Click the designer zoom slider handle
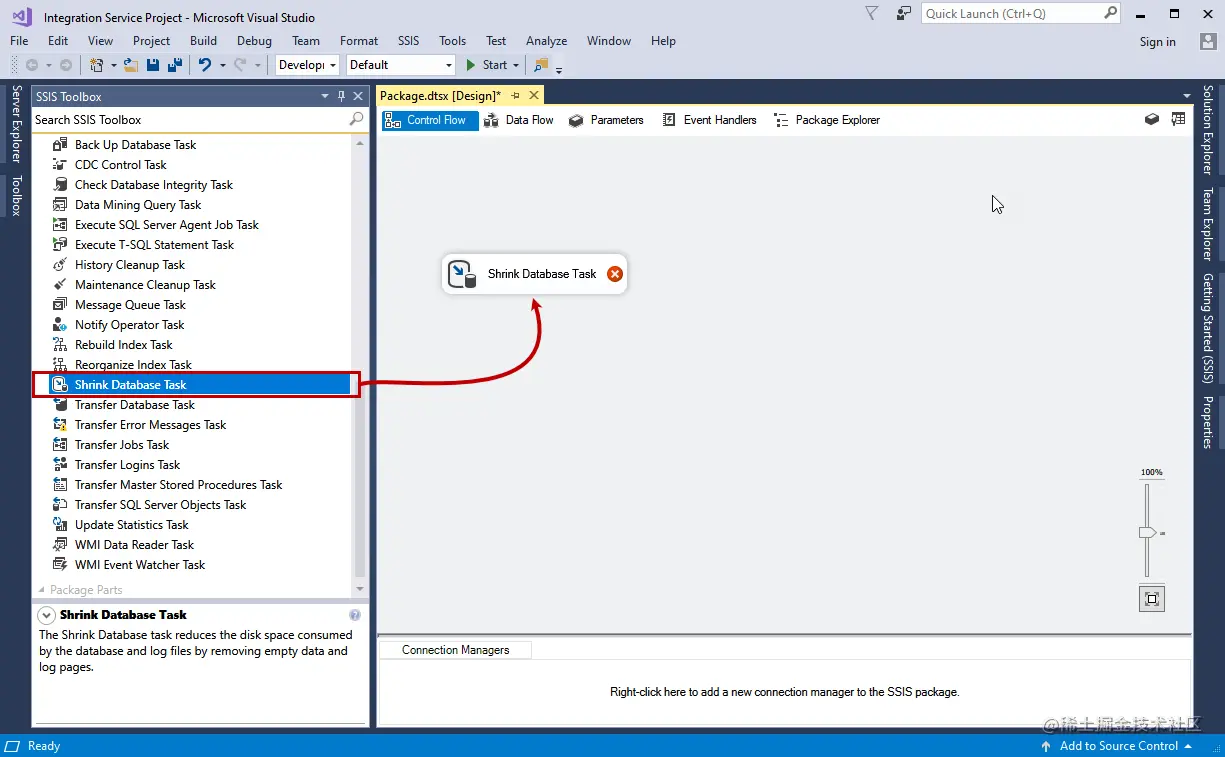This screenshot has width=1225, height=757. click(1148, 533)
